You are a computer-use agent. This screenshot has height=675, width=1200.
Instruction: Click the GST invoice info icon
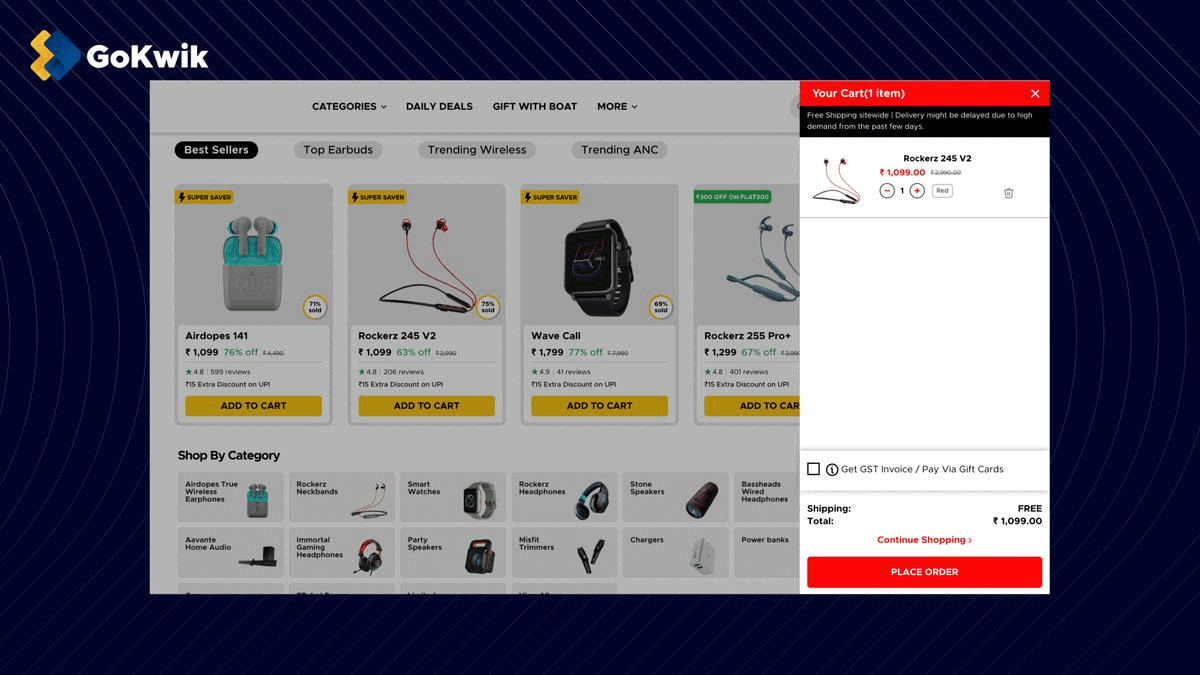point(832,469)
